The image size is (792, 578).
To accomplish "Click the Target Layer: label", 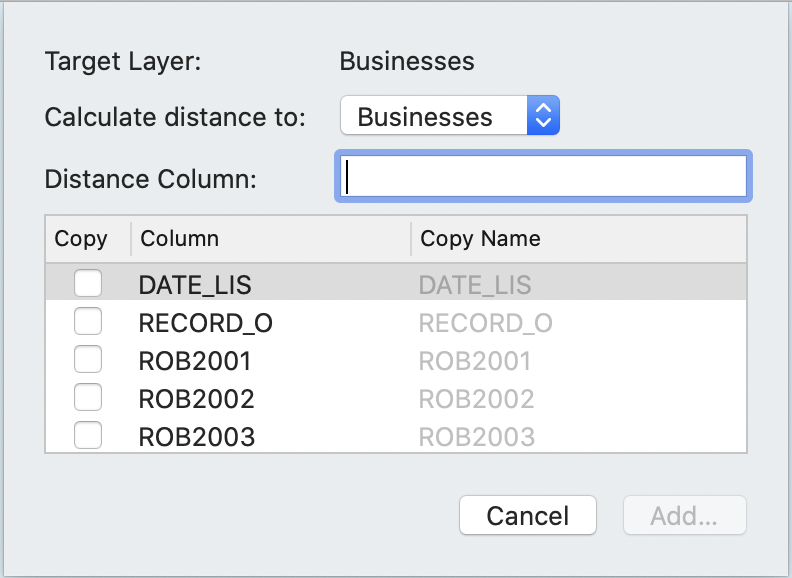I will [123, 62].
